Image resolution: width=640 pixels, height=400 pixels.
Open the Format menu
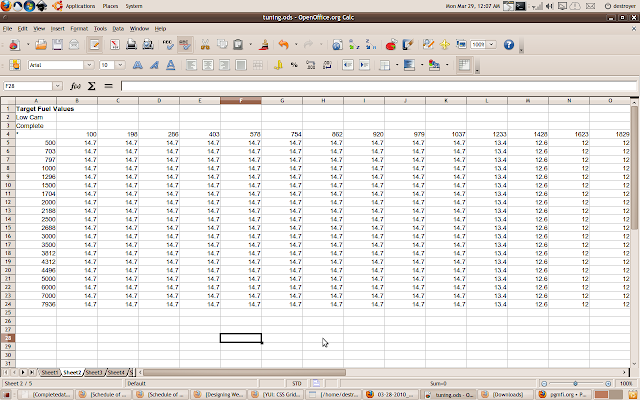(x=78, y=29)
